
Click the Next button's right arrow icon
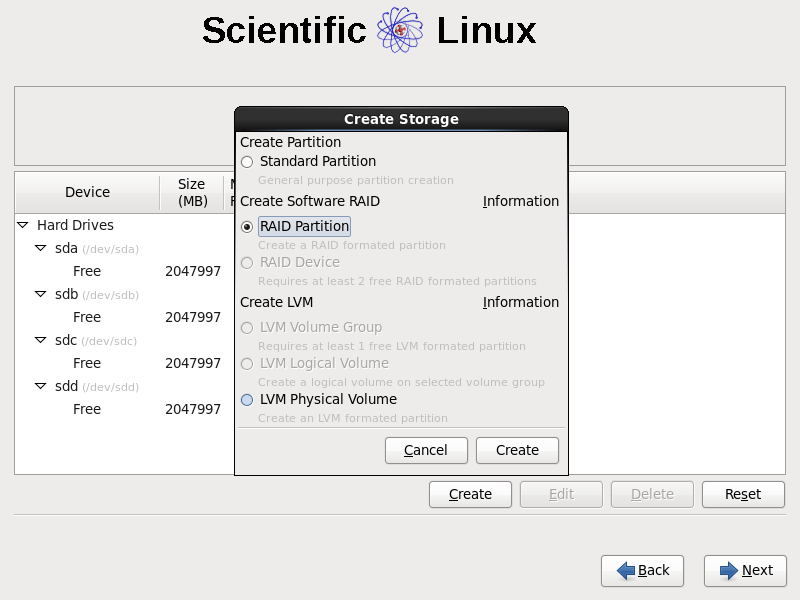click(729, 570)
